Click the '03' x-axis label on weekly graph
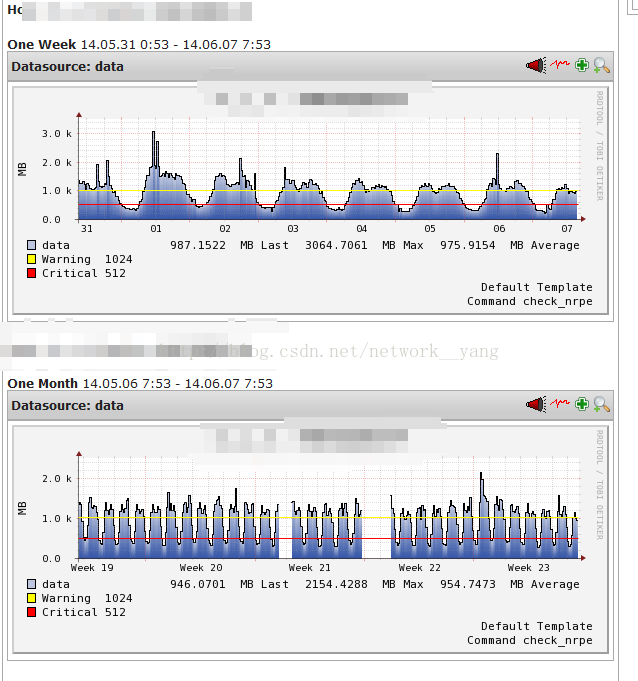Viewport: 638px width, 681px height. point(293,228)
